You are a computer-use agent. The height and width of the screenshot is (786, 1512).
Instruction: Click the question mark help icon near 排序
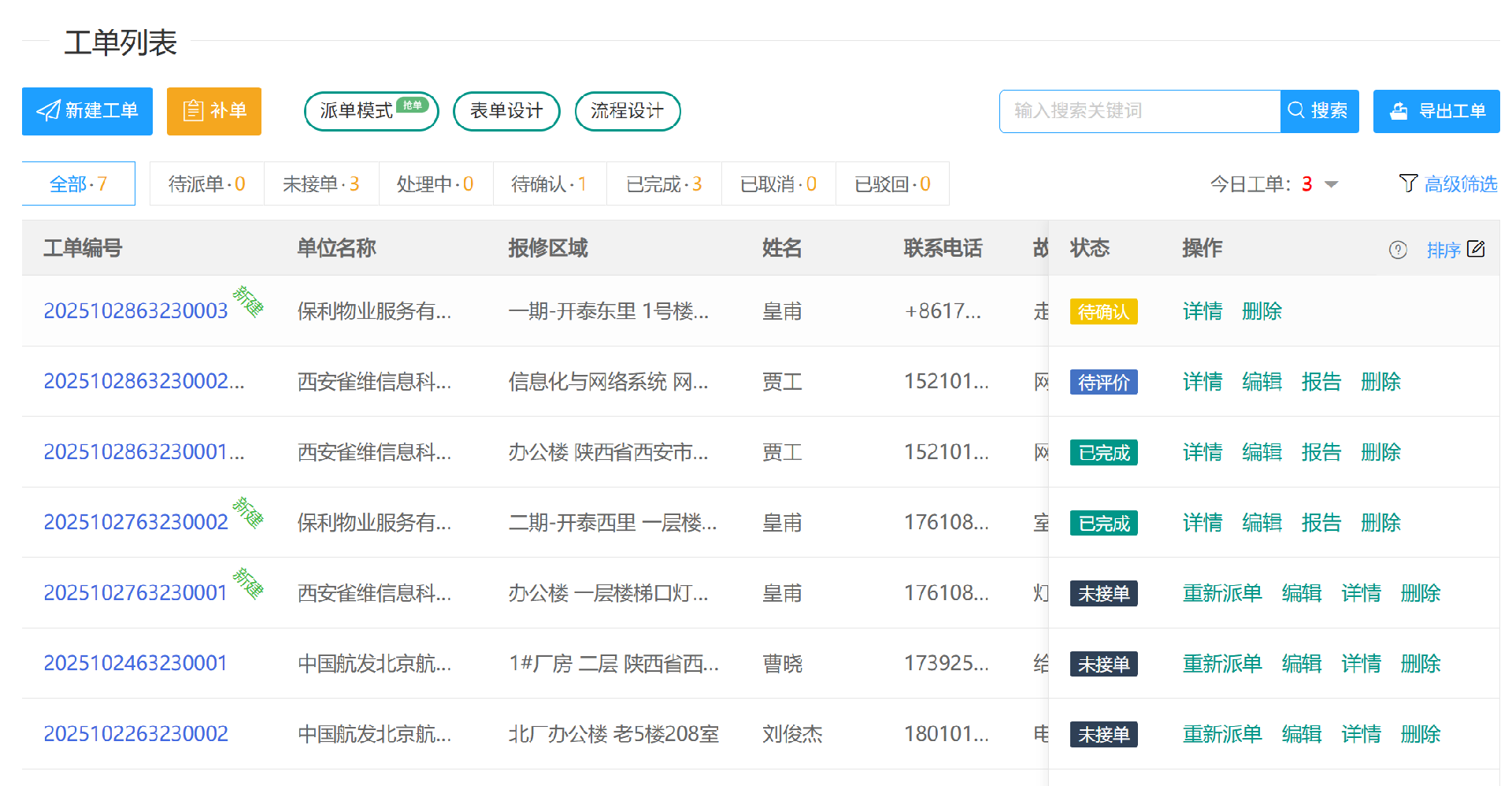tap(1399, 250)
